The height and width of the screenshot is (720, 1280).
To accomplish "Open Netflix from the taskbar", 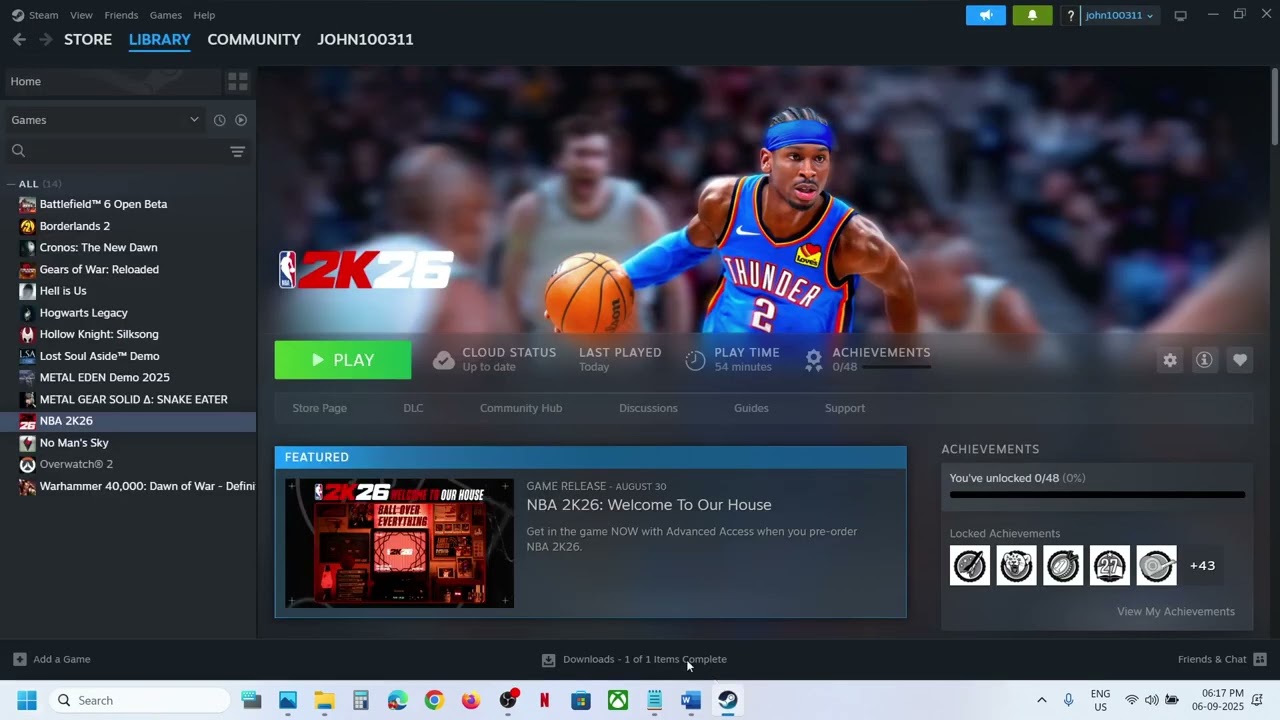I will coord(544,700).
